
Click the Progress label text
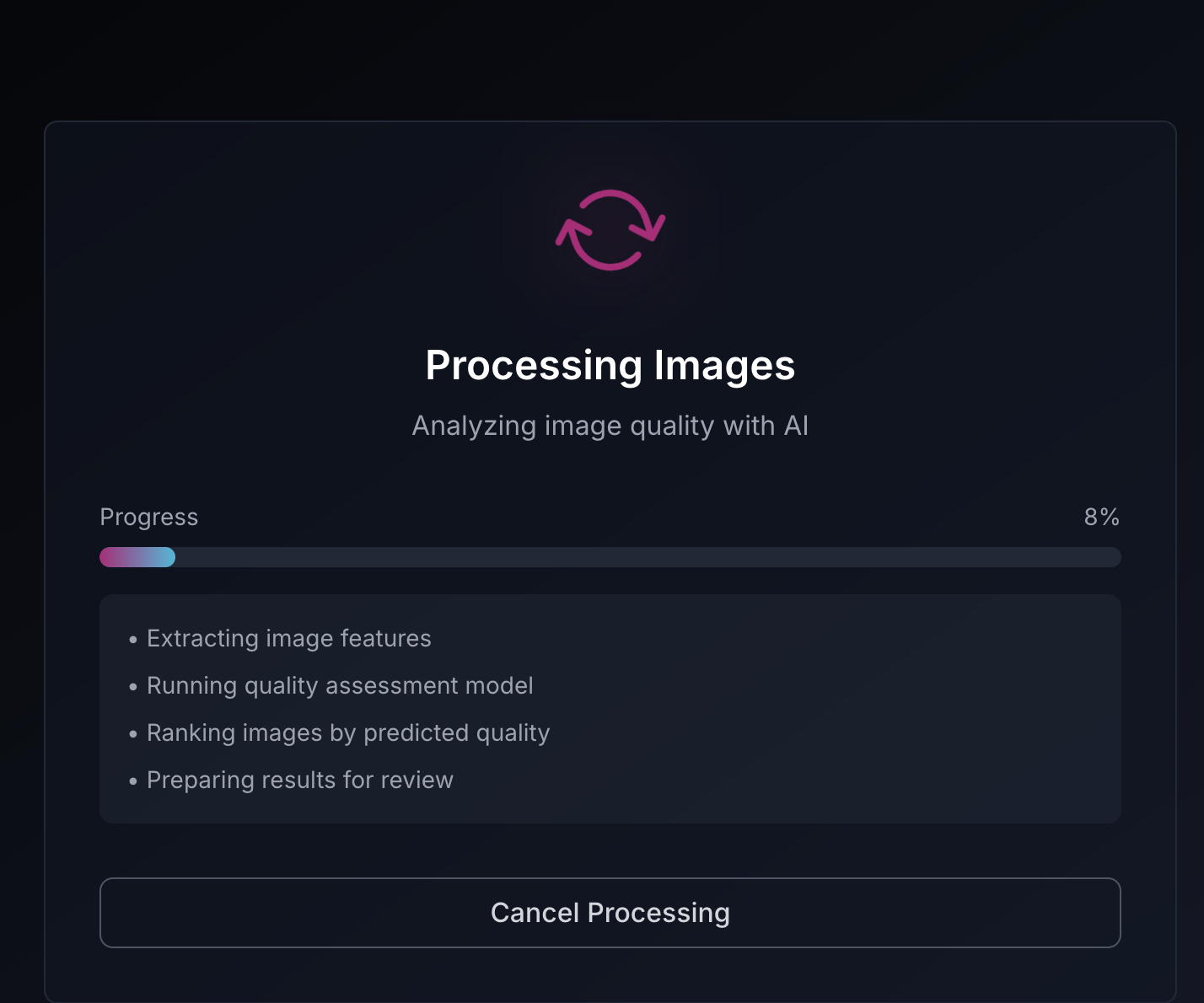coord(148,517)
